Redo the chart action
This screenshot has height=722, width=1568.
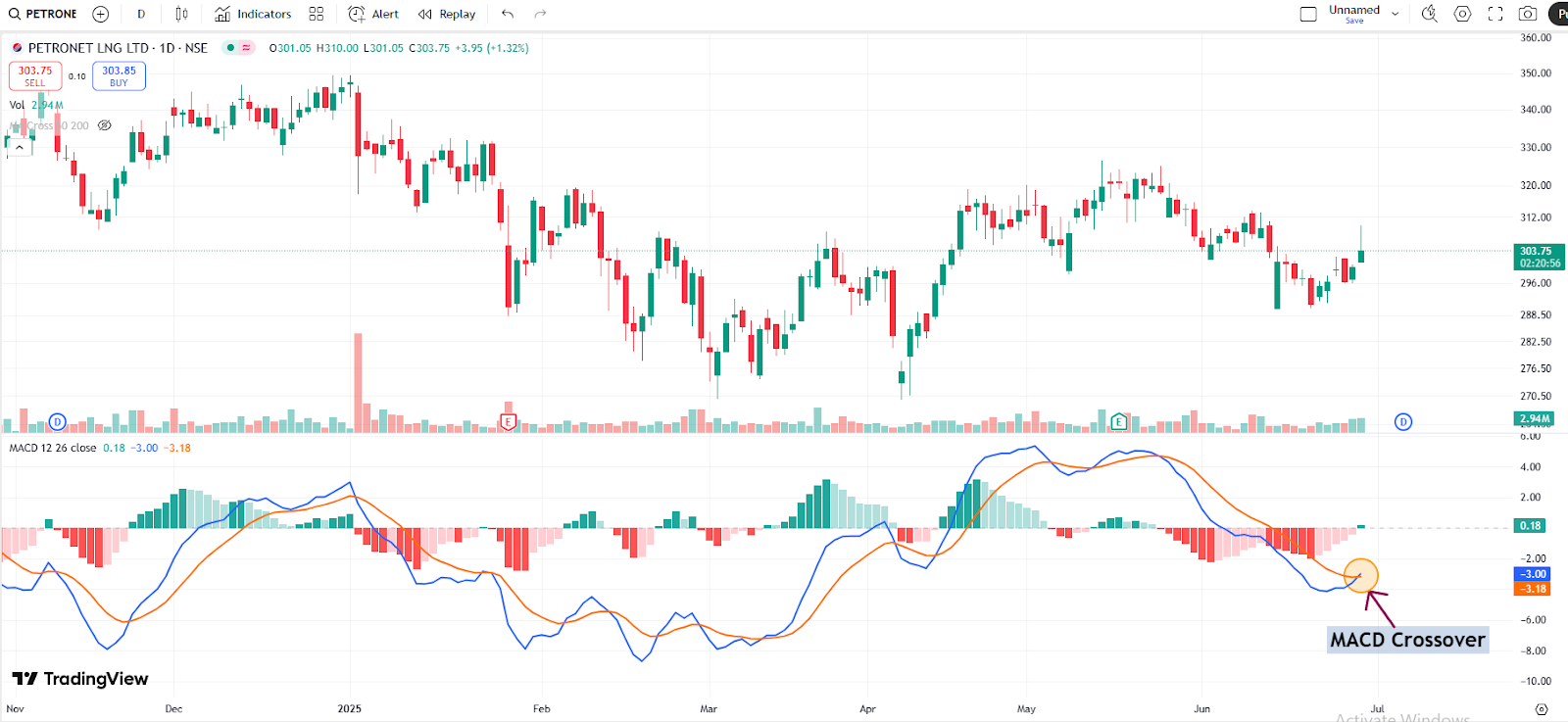coord(540,14)
